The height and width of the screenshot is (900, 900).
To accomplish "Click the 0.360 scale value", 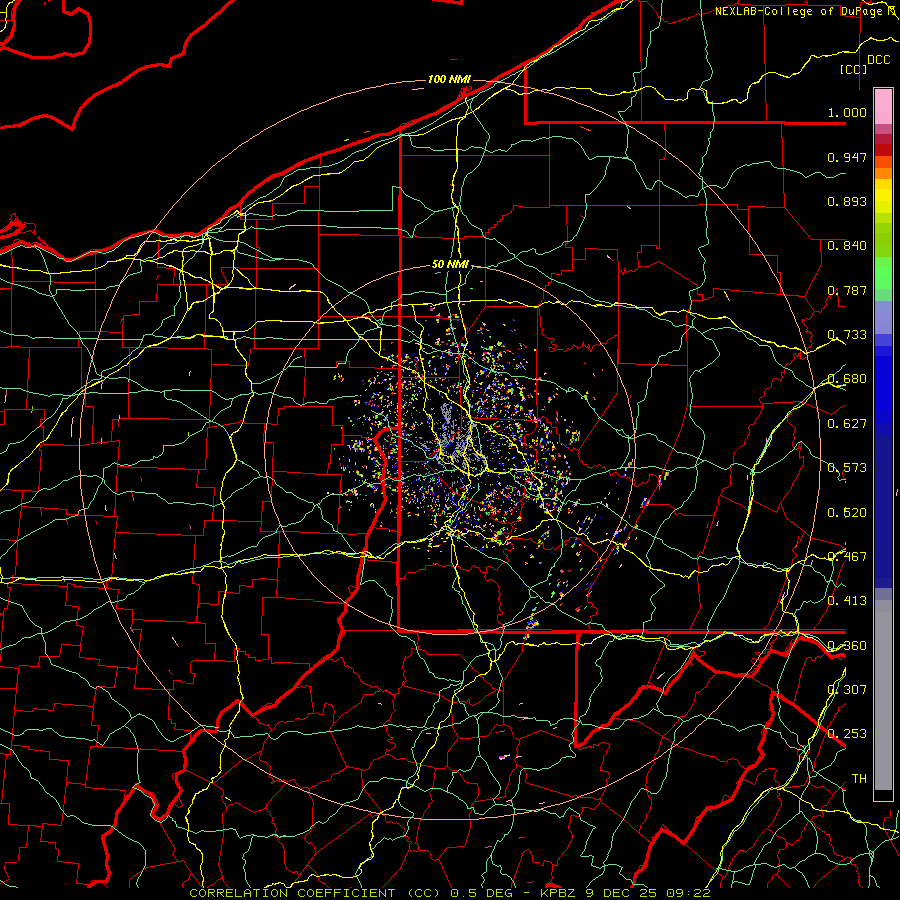I will [847, 646].
